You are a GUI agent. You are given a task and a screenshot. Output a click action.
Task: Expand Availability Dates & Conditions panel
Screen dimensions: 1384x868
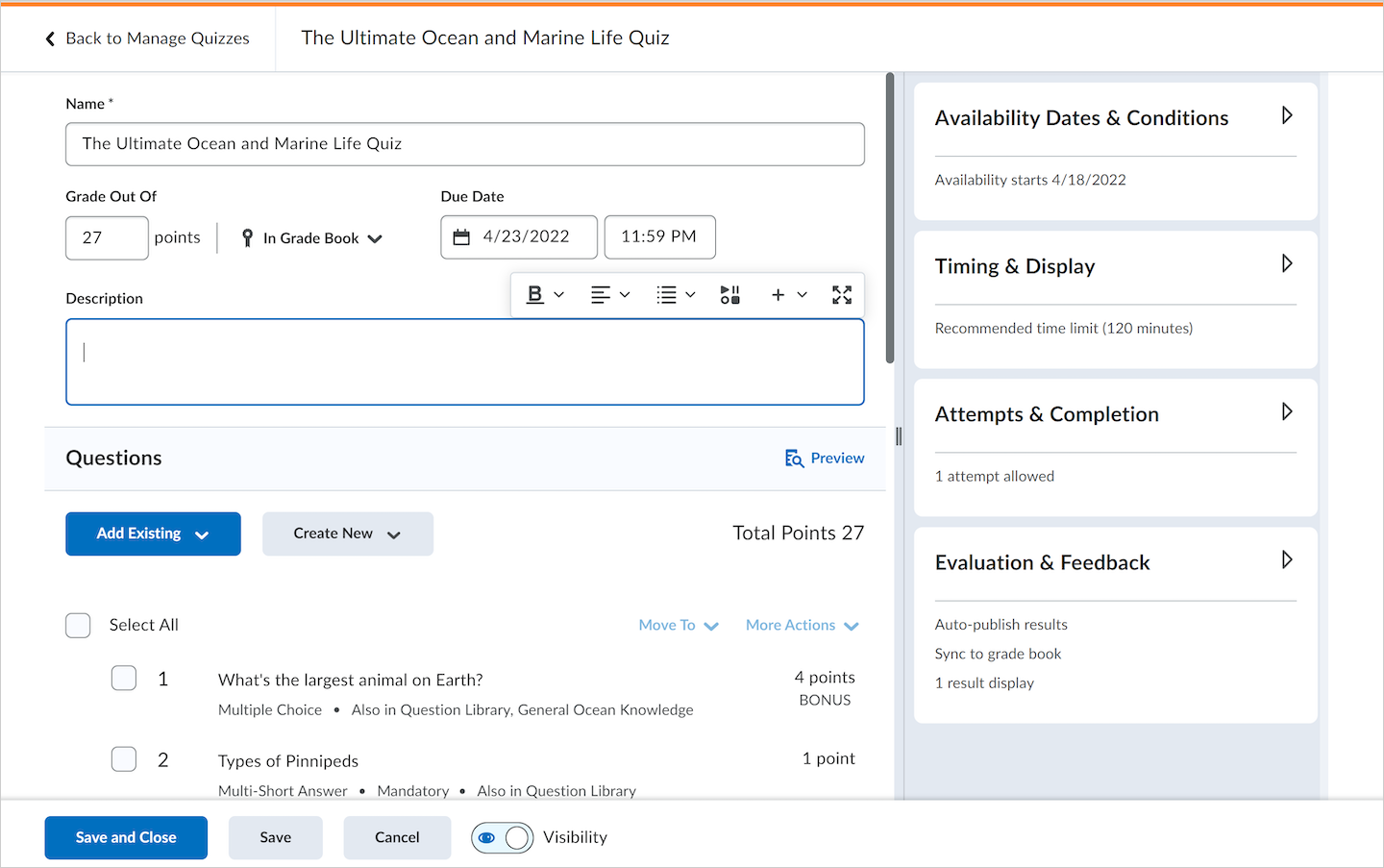pos(1287,116)
